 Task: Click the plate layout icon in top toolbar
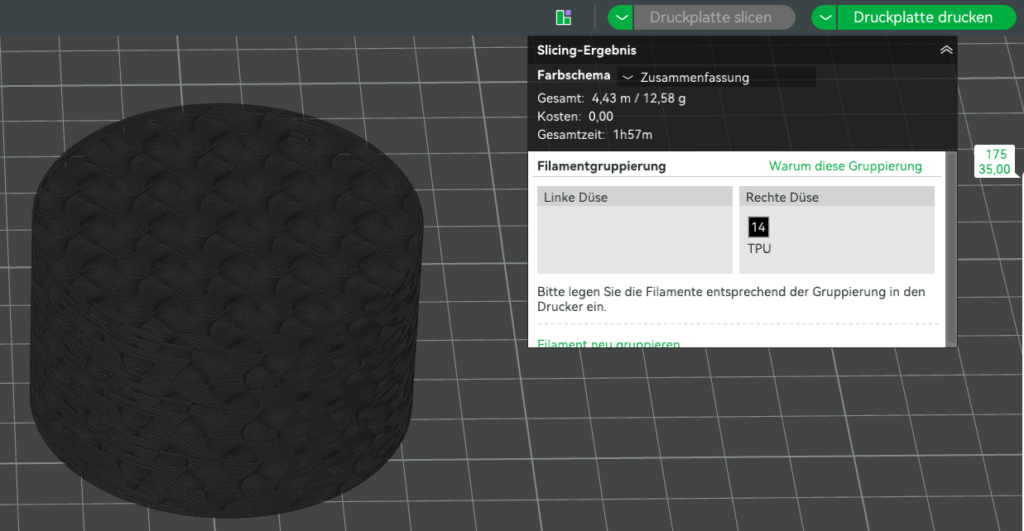(564, 17)
